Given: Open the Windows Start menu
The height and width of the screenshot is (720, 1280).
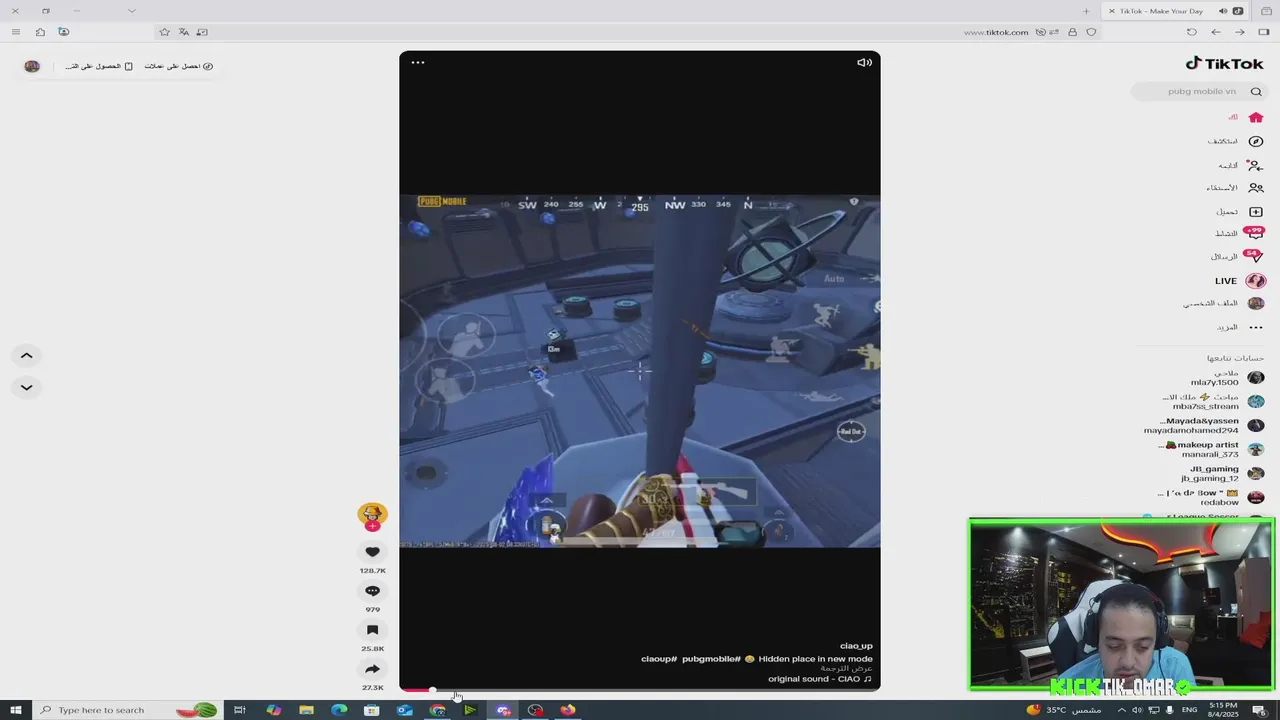Looking at the screenshot, I should click(15, 710).
